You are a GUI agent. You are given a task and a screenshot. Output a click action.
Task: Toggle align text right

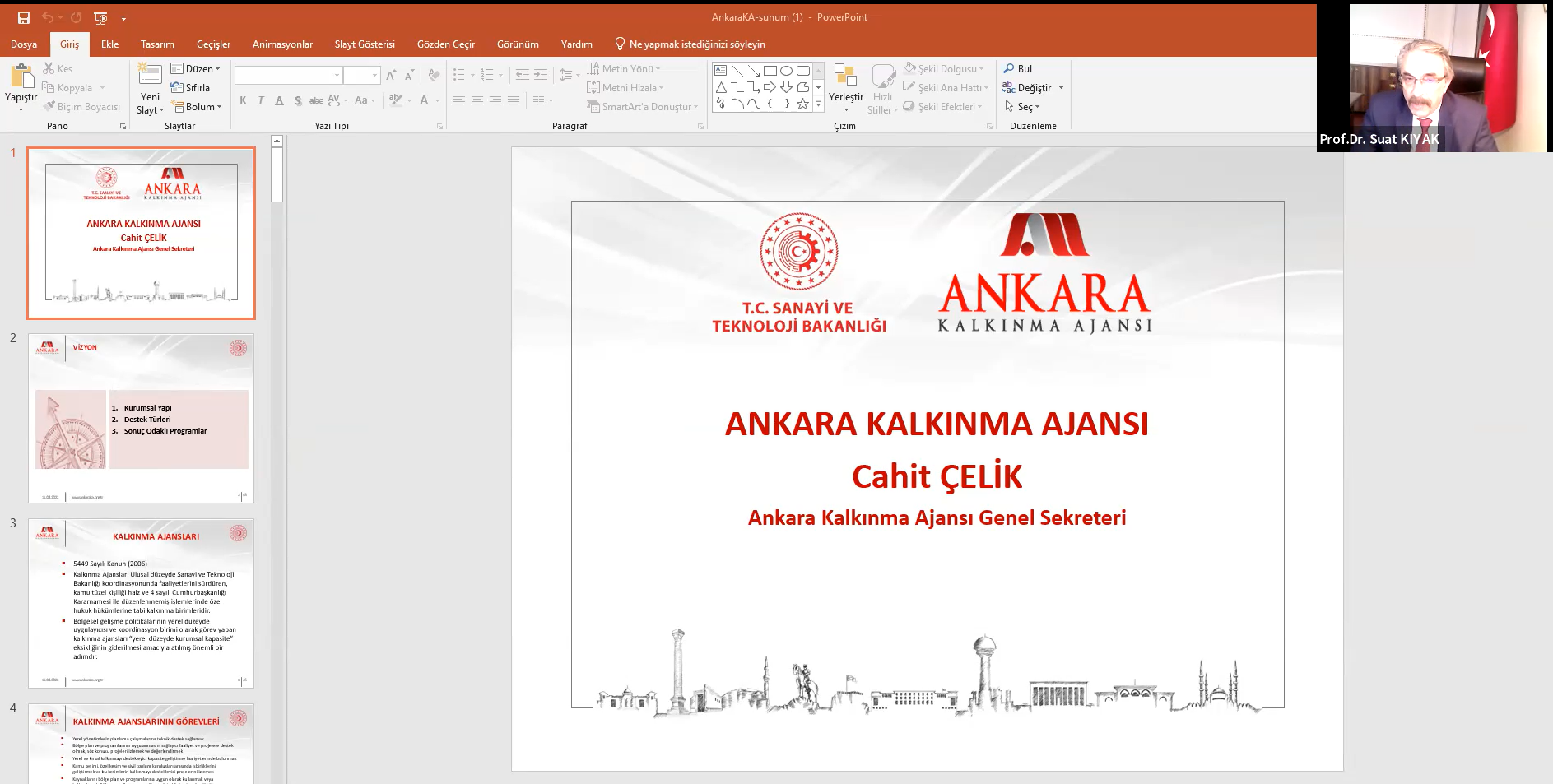coord(495,100)
